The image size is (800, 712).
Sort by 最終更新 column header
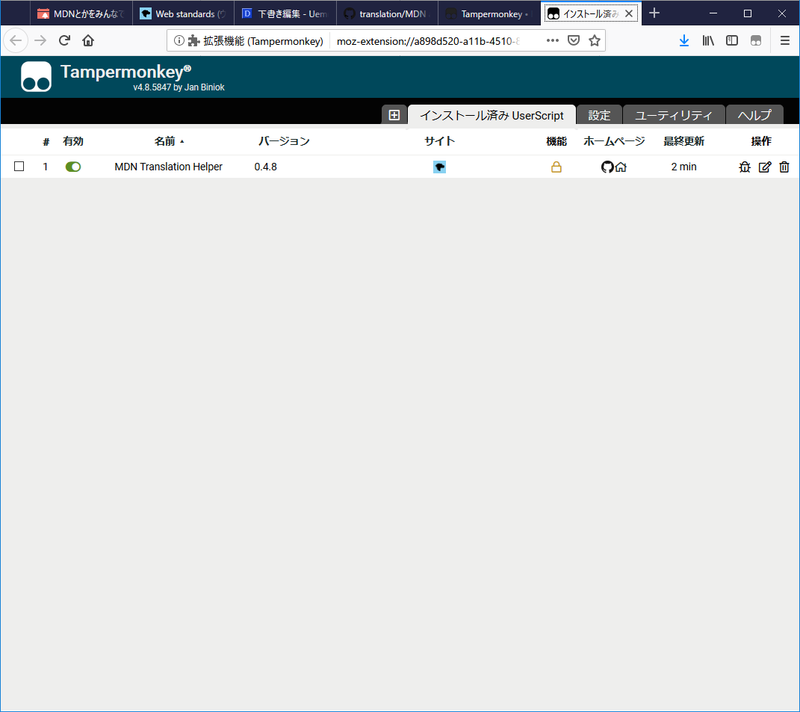tap(684, 141)
